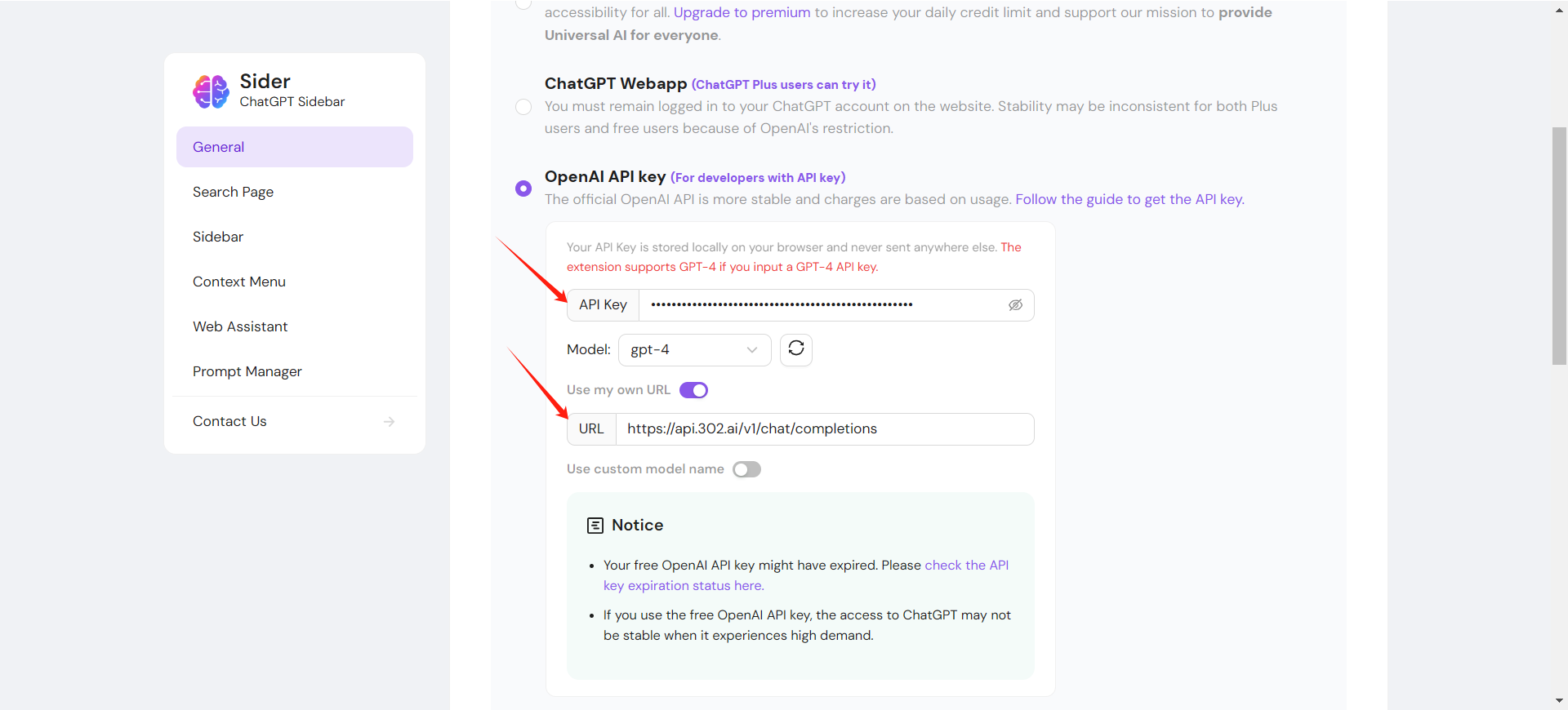The image size is (1568, 710).
Task: Open the Prompt Manager section
Action: pos(247,371)
